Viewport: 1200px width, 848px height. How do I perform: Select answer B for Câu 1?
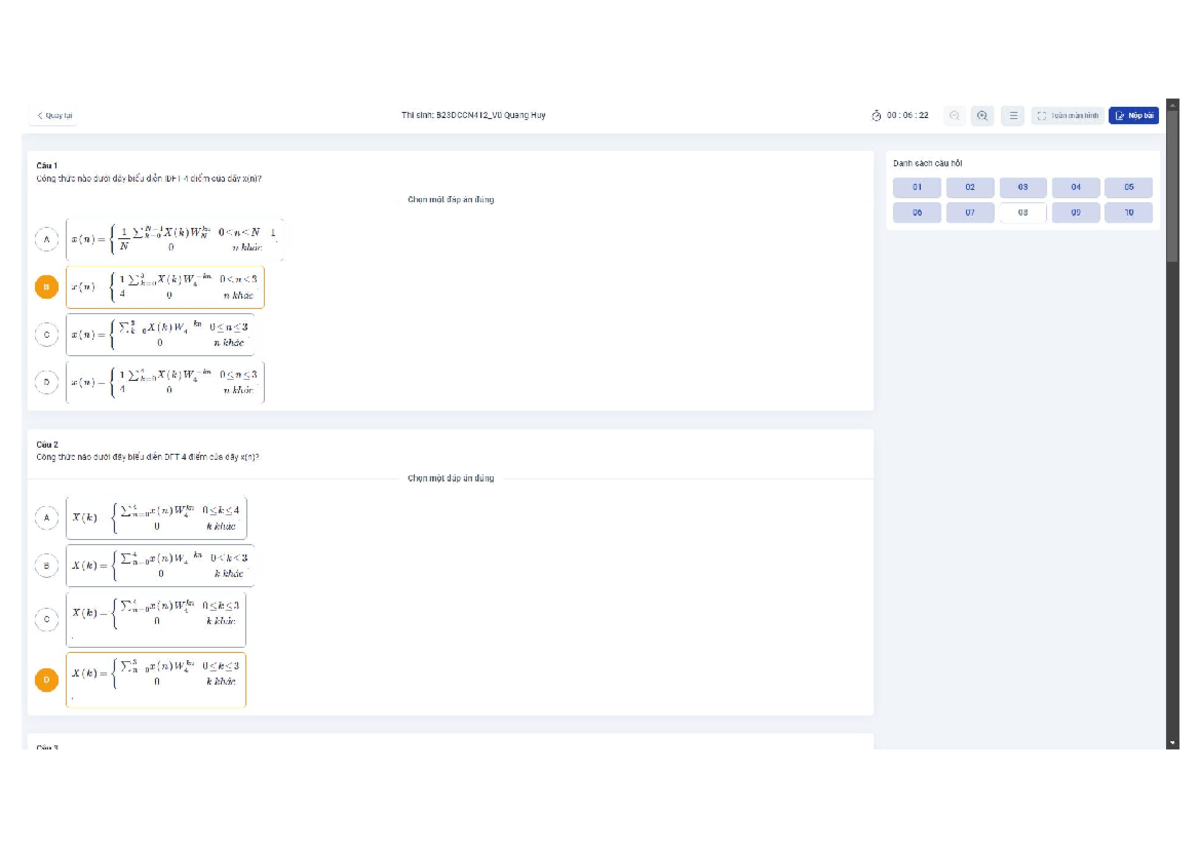tap(46, 287)
